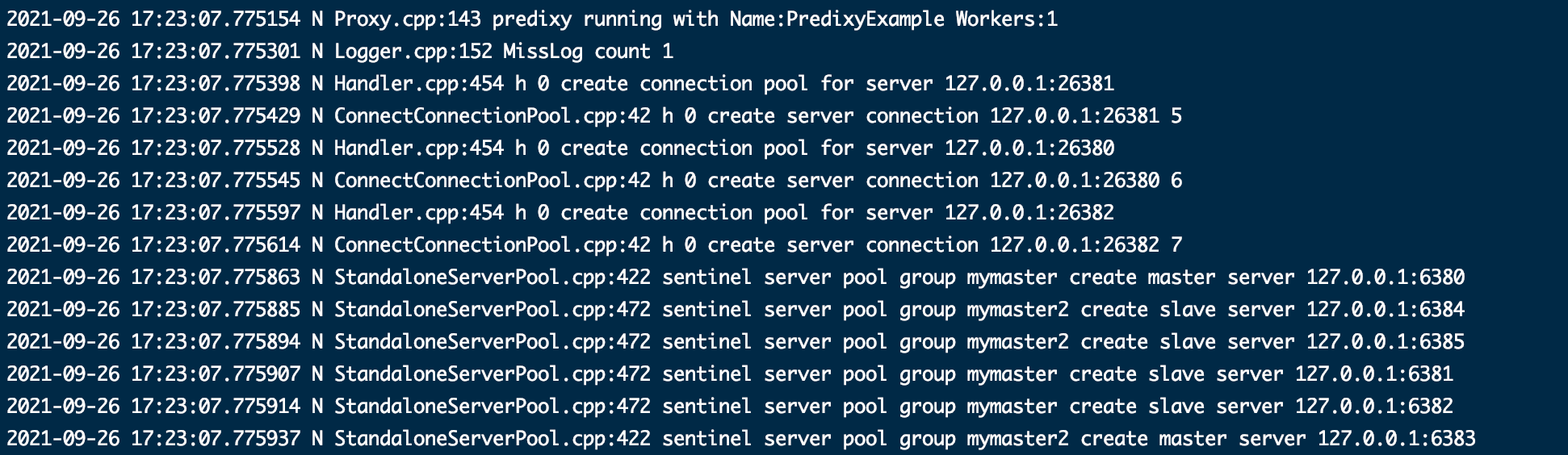Click the Handler.cpp line for server 127.0.0.1:26381
The height and width of the screenshot is (455, 1568).
click(560, 84)
